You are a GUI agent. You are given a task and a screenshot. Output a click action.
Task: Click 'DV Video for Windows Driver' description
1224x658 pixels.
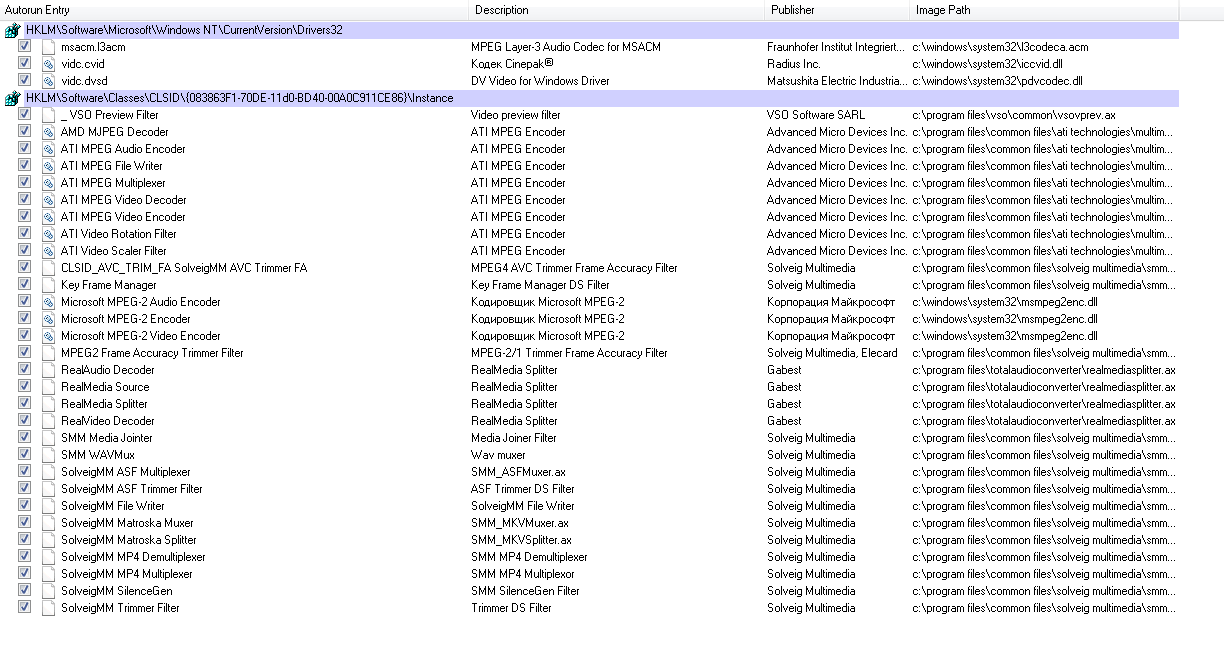[x=540, y=81]
